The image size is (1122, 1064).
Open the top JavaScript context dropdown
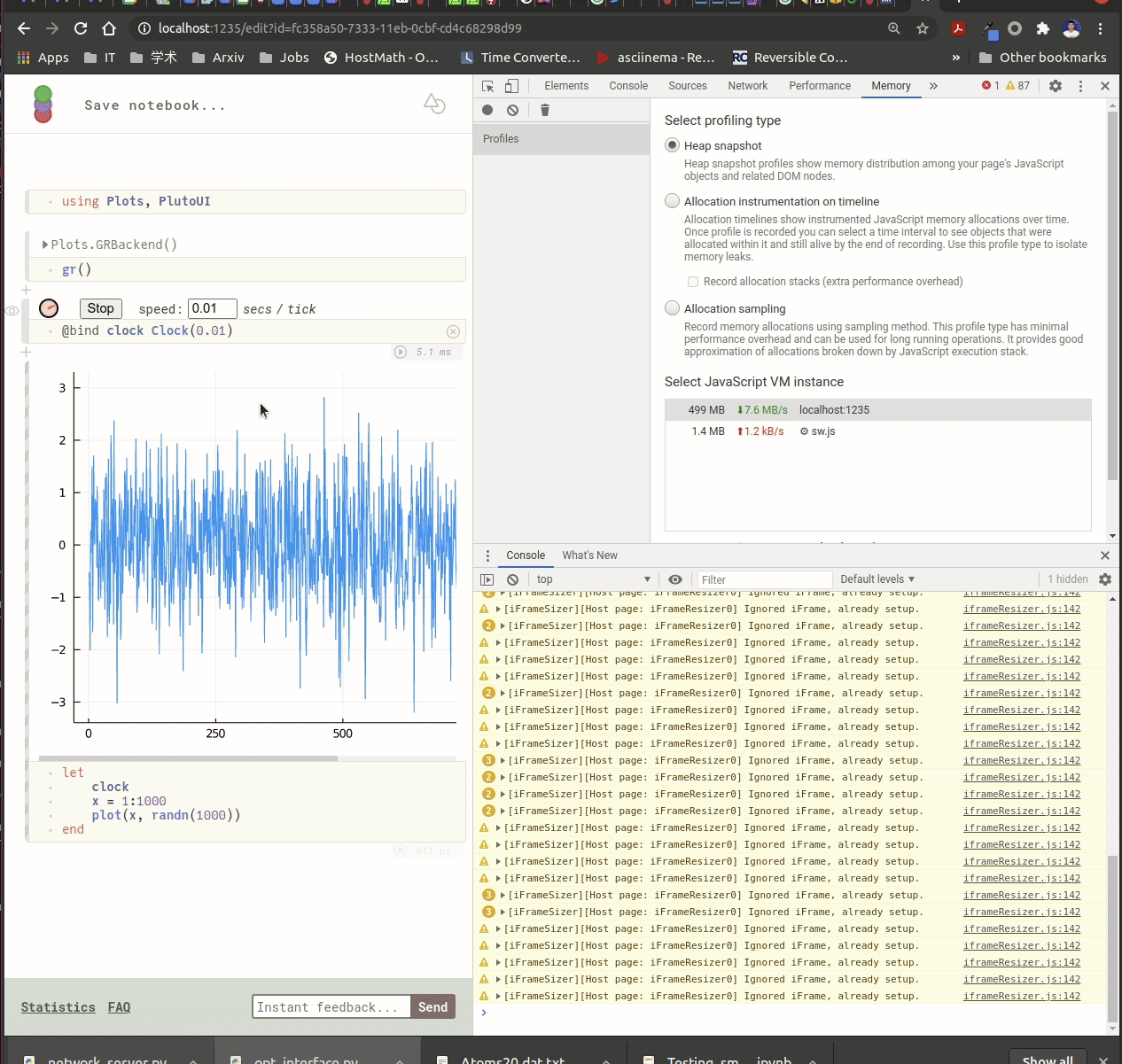[592, 579]
